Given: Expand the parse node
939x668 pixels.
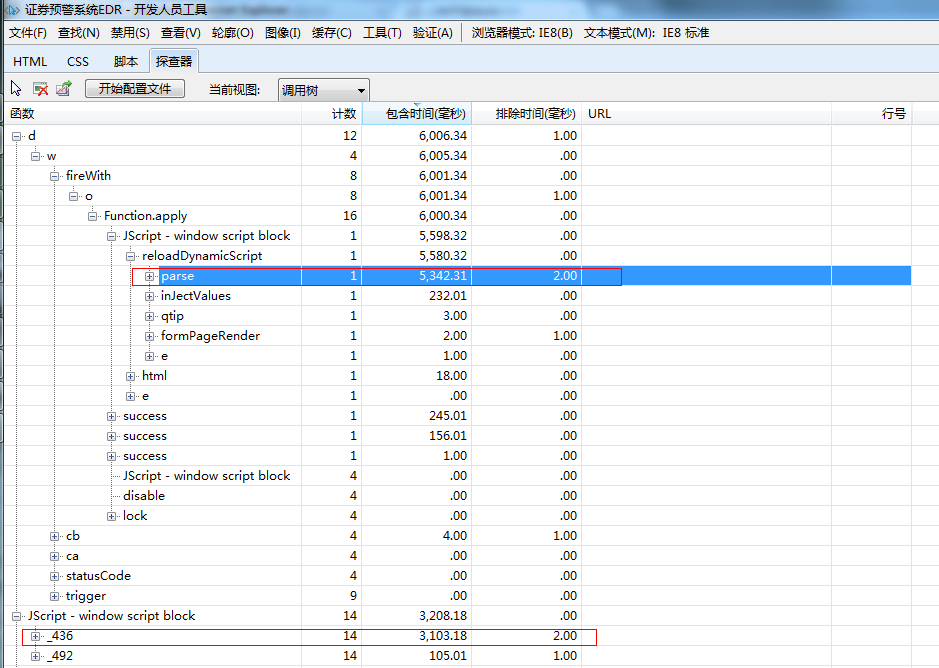Looking at the screenshot, I should [150, 276].
